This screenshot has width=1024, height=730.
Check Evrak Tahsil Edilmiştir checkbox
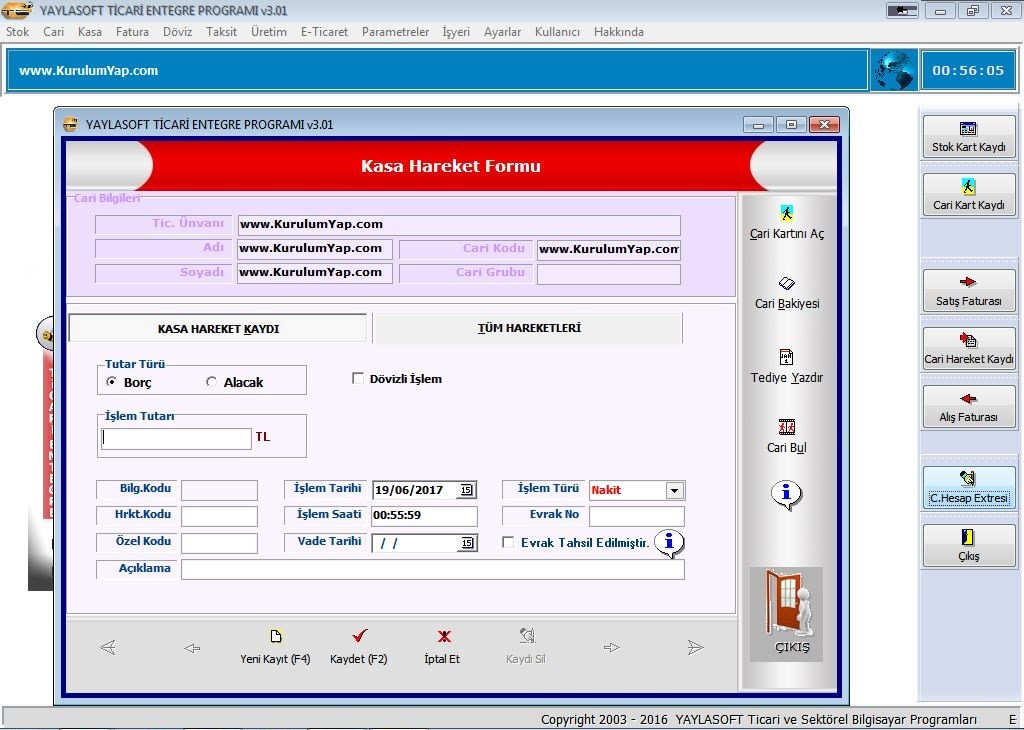(508, 542)
